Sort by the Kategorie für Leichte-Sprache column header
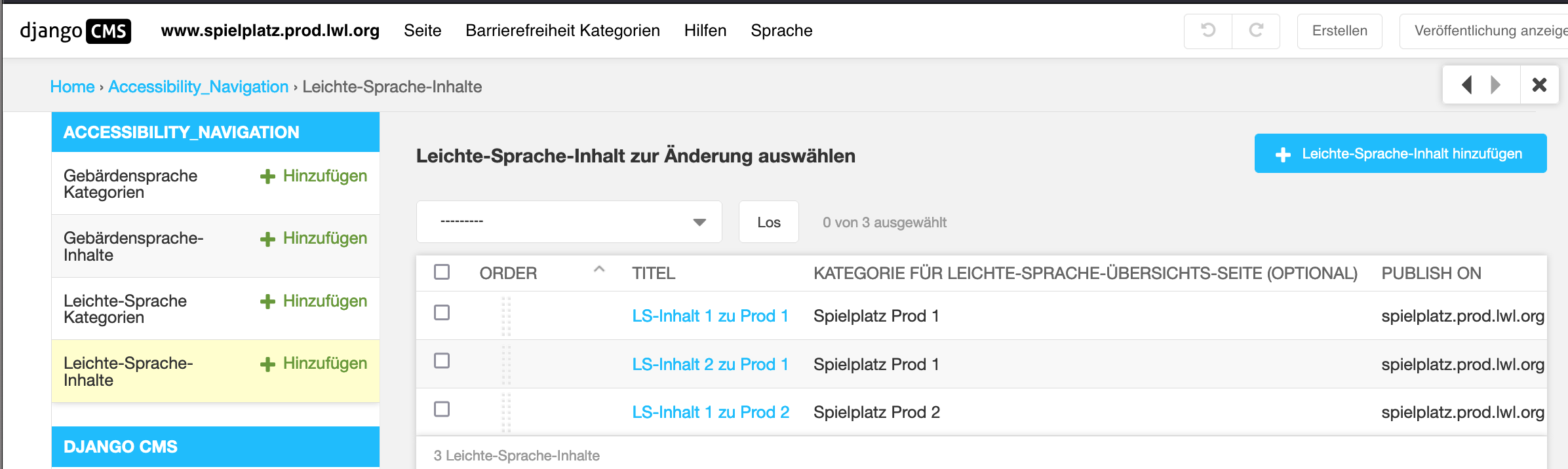1568x469 pixels. click(1086, 273)
